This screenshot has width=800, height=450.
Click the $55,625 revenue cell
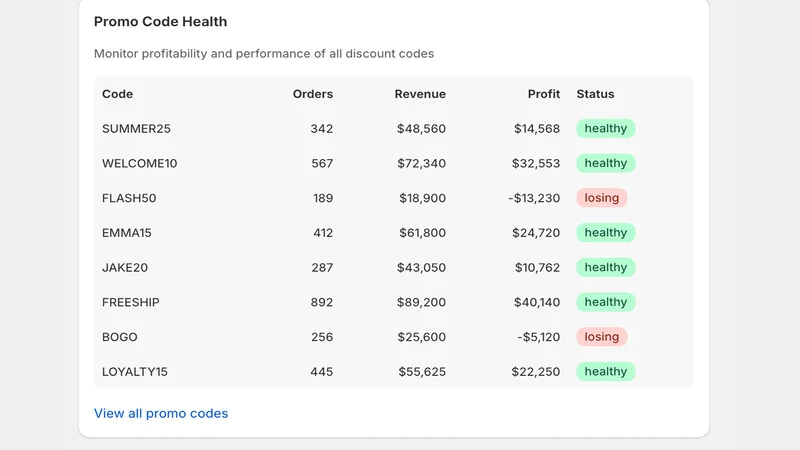pyautogui.click(x=422, y=371)
